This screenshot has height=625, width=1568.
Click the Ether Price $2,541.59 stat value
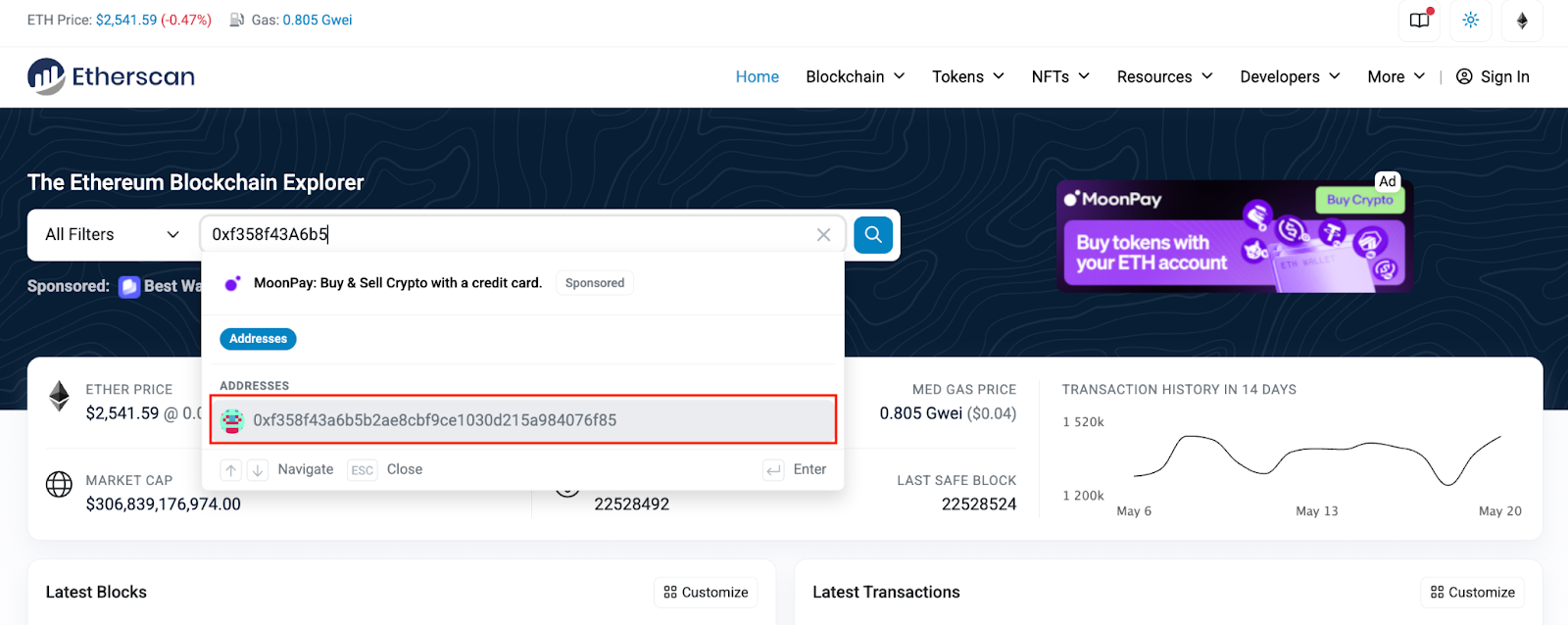[122, 413]
